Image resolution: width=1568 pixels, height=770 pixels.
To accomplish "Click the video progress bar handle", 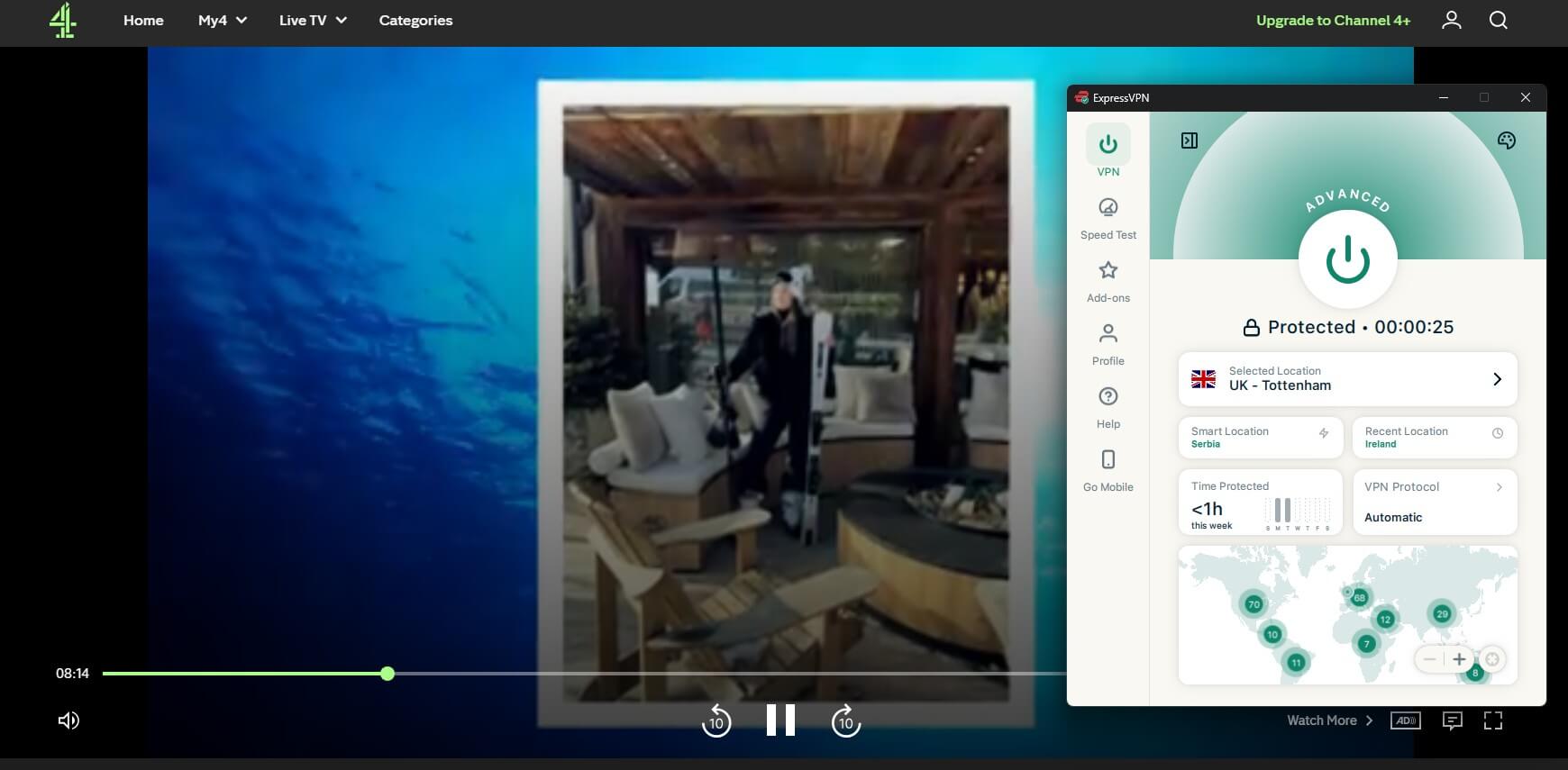I will tap(387, 674).
